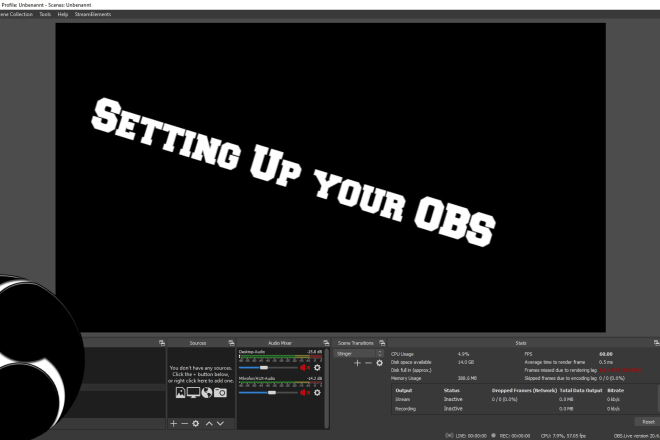Click the camera source icon in Sources
This screenshot has height=440, width=660.
pos(220,392)
